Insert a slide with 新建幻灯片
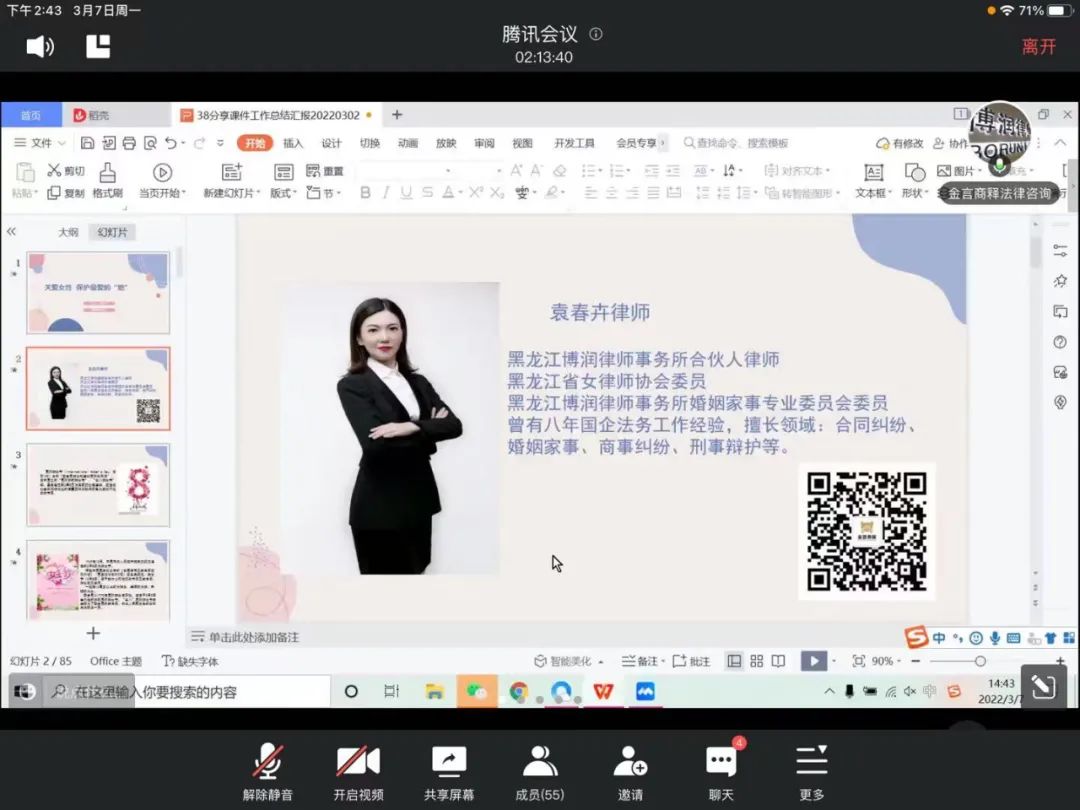1080x810 pixels. tap(231, 180)
